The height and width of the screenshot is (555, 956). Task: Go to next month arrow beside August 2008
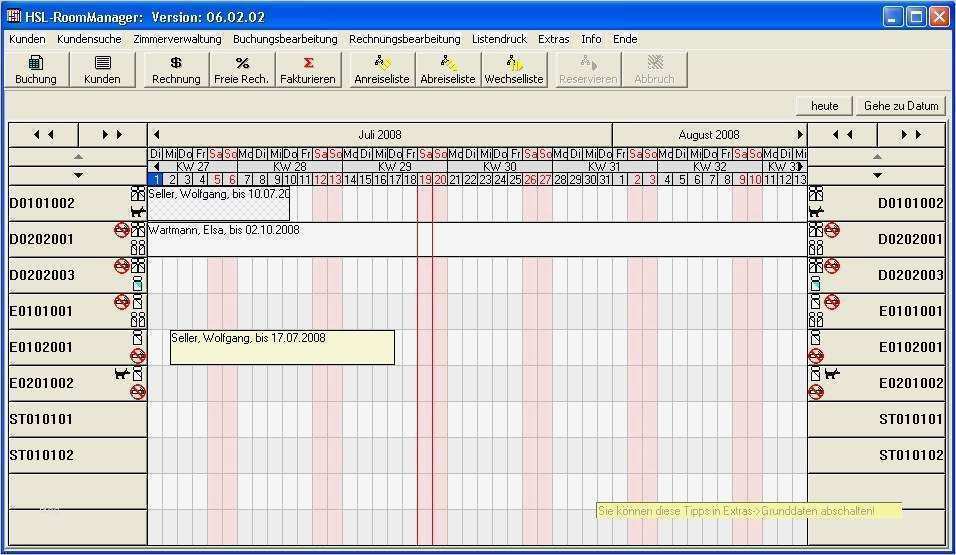point(799,135)
